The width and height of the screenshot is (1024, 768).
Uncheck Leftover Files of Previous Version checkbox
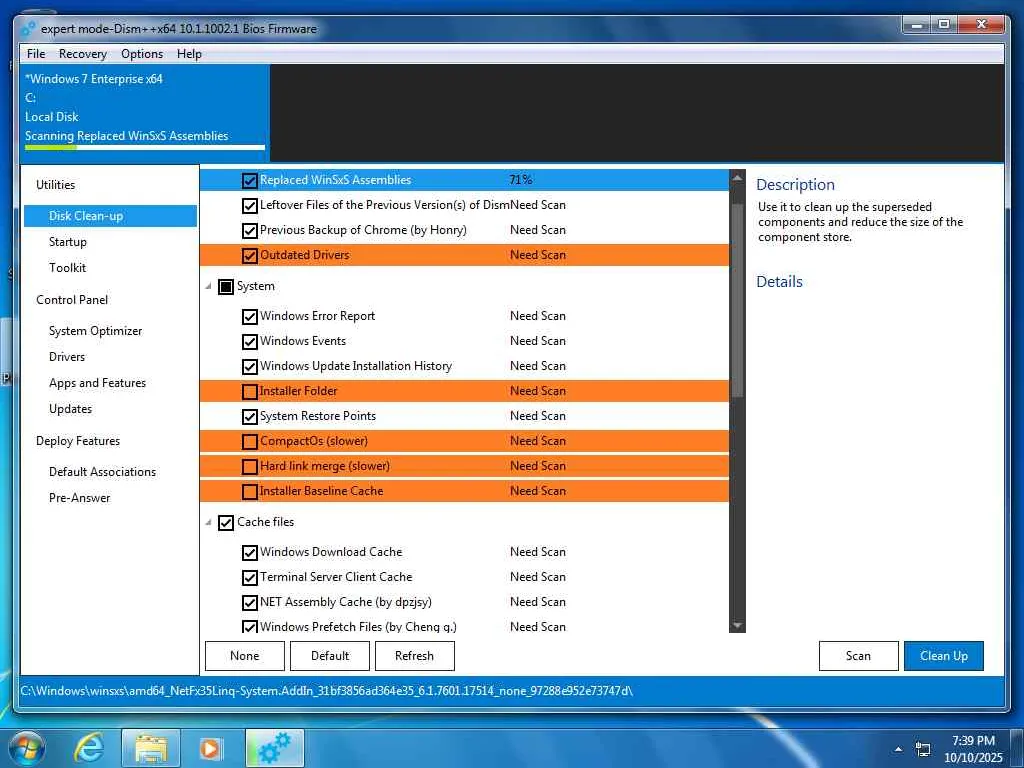coord(249,206)
